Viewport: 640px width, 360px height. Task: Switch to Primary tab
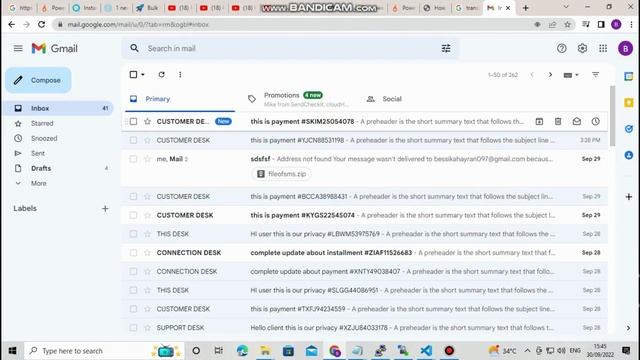pos(180,99)
